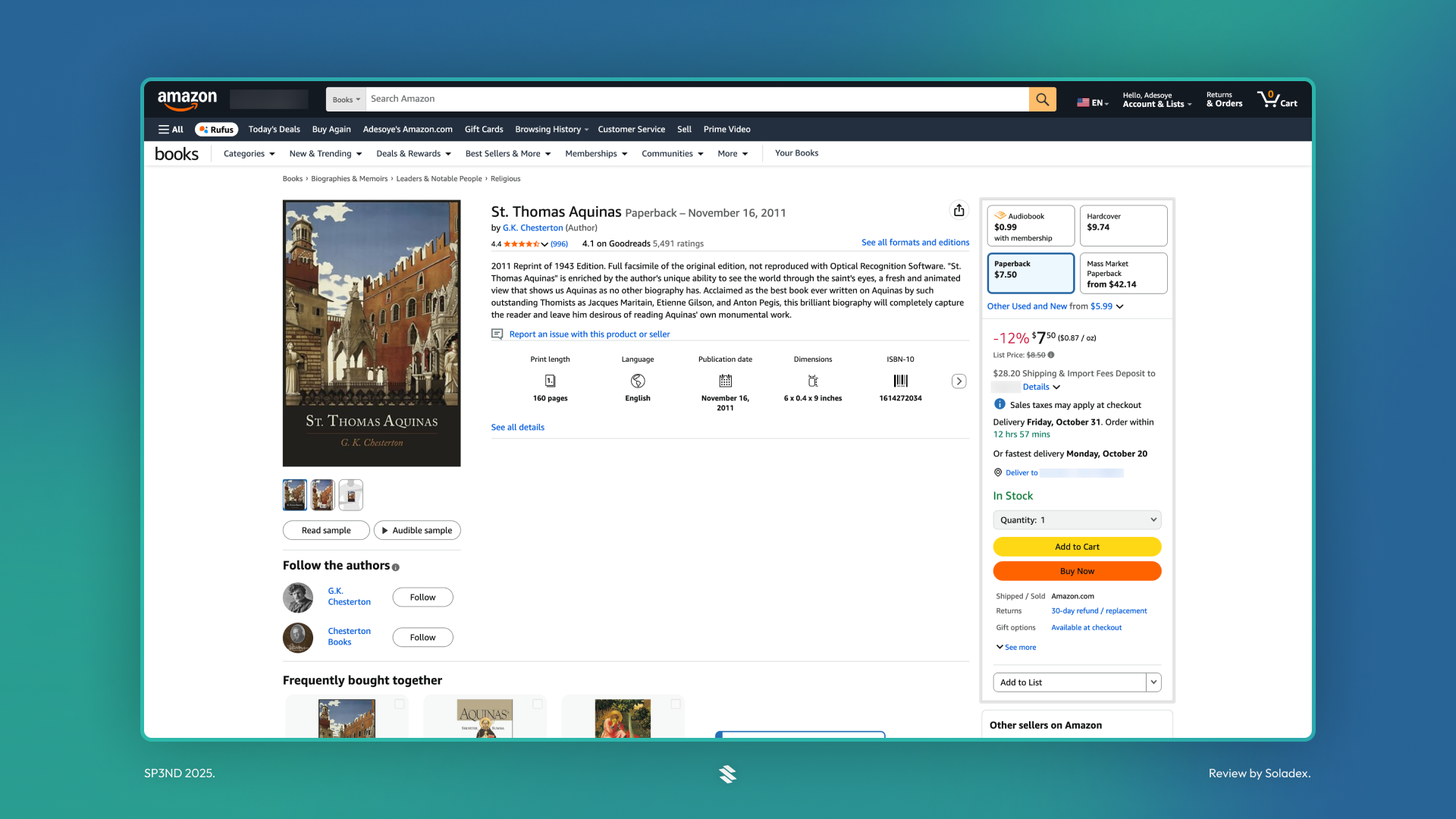Image resolution: width=1456 pixels, height=819 pixels.
Task: Click the Amazon logo
Action: point(187,99)
